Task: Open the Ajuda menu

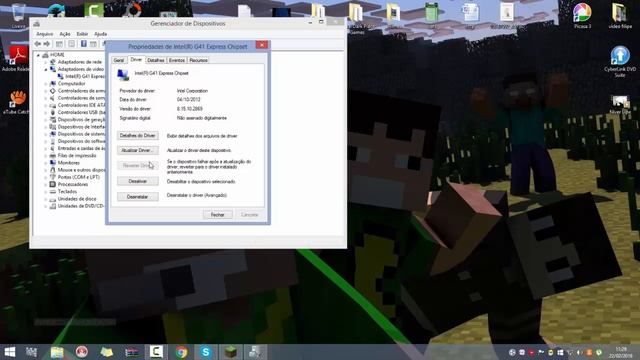Action: point(100,34)
